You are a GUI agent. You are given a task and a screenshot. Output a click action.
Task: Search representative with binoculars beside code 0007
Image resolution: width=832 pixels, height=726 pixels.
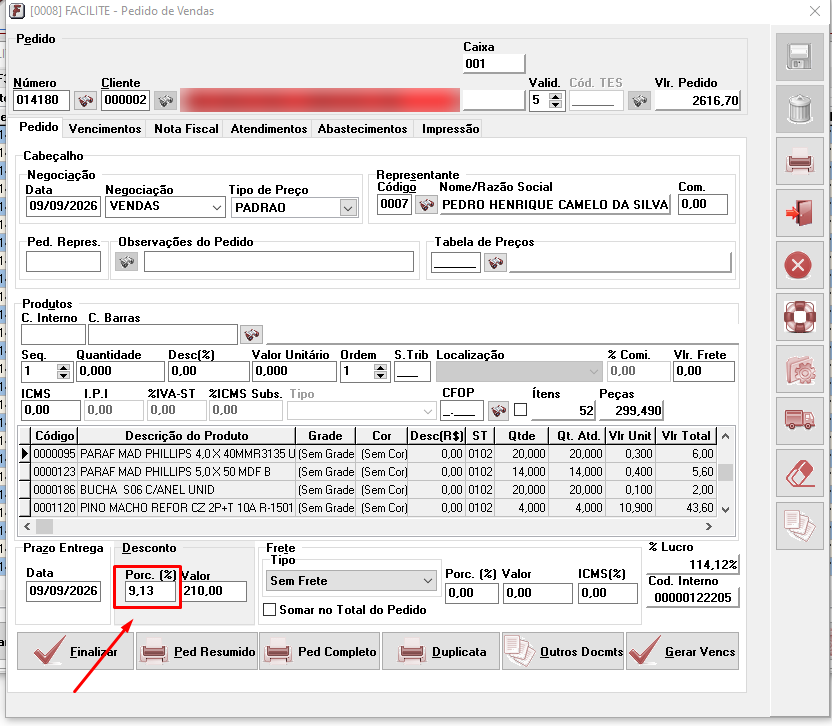point(426,204)
